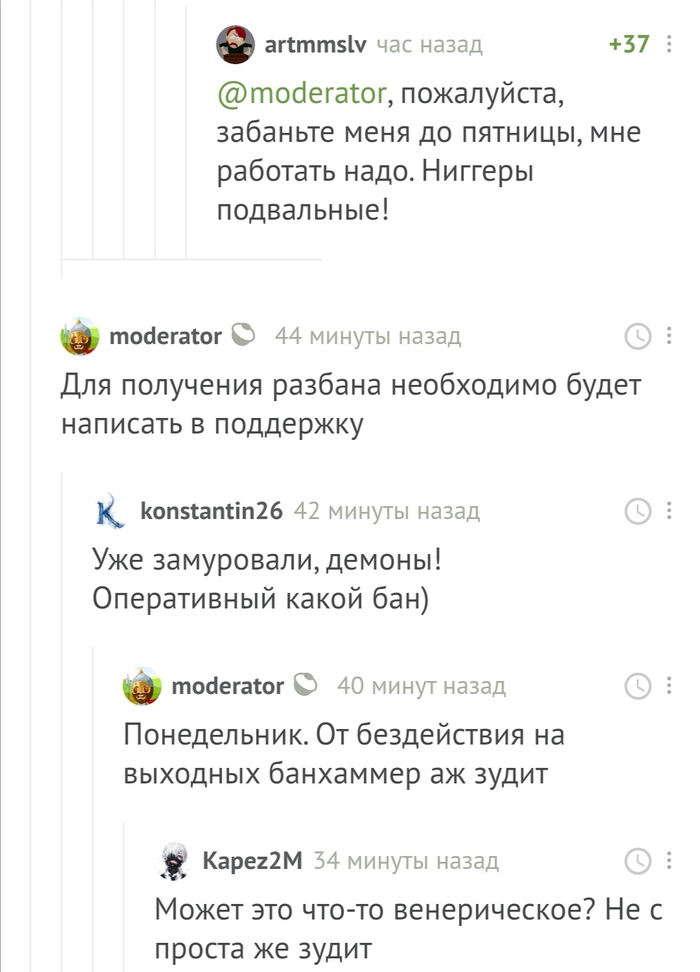Open options menu on moderator's 40-minute-old comment
This screenshot has height=972, width=700.
click(x=668, y=686)
